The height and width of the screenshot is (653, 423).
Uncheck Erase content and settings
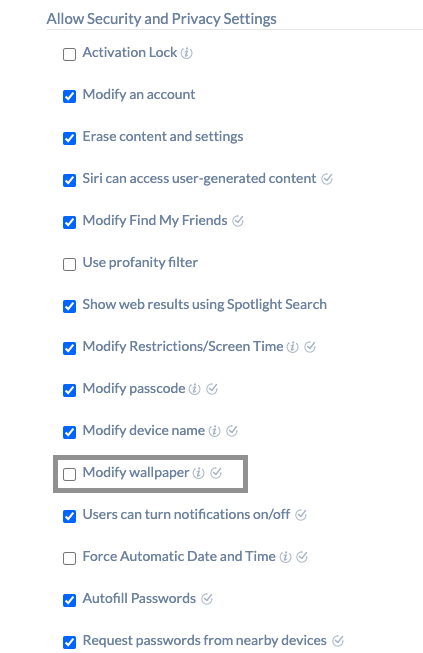pyautogui.click(x=70, y=138)
